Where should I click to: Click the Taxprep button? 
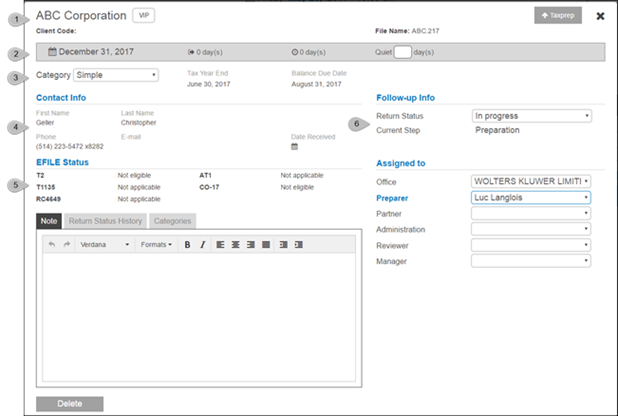[558, 16]
